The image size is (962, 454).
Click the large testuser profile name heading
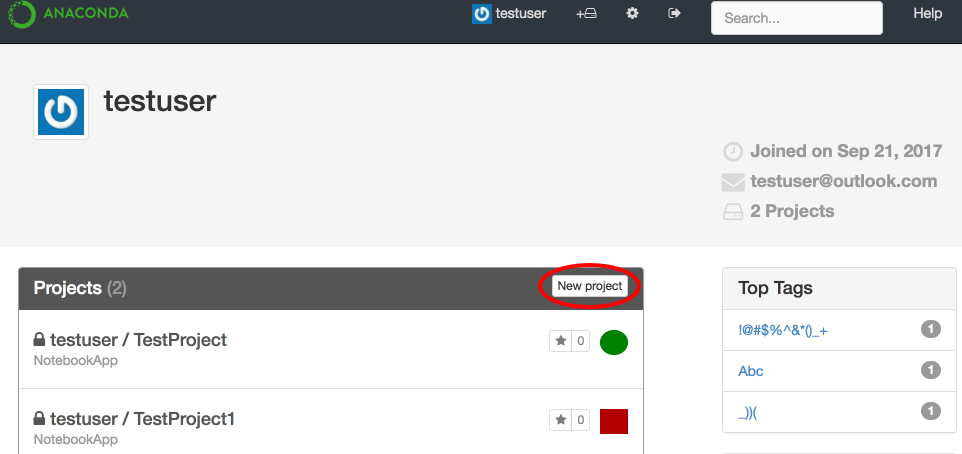(x=160, y=101)
